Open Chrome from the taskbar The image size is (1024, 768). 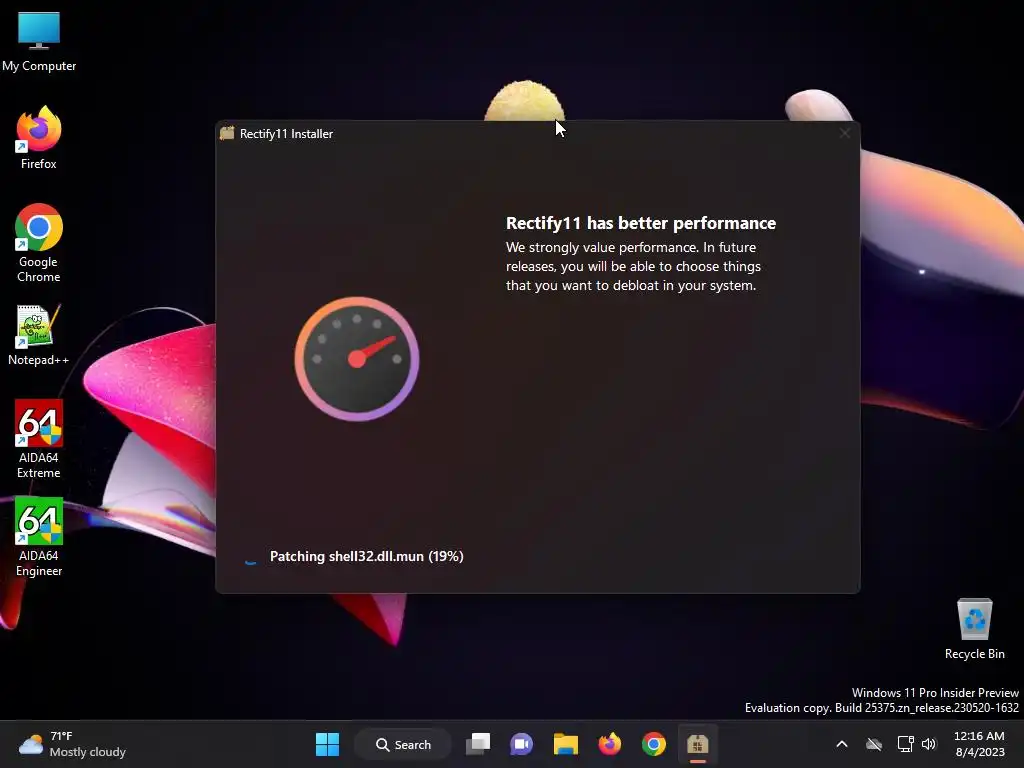(x=654, y=744)
